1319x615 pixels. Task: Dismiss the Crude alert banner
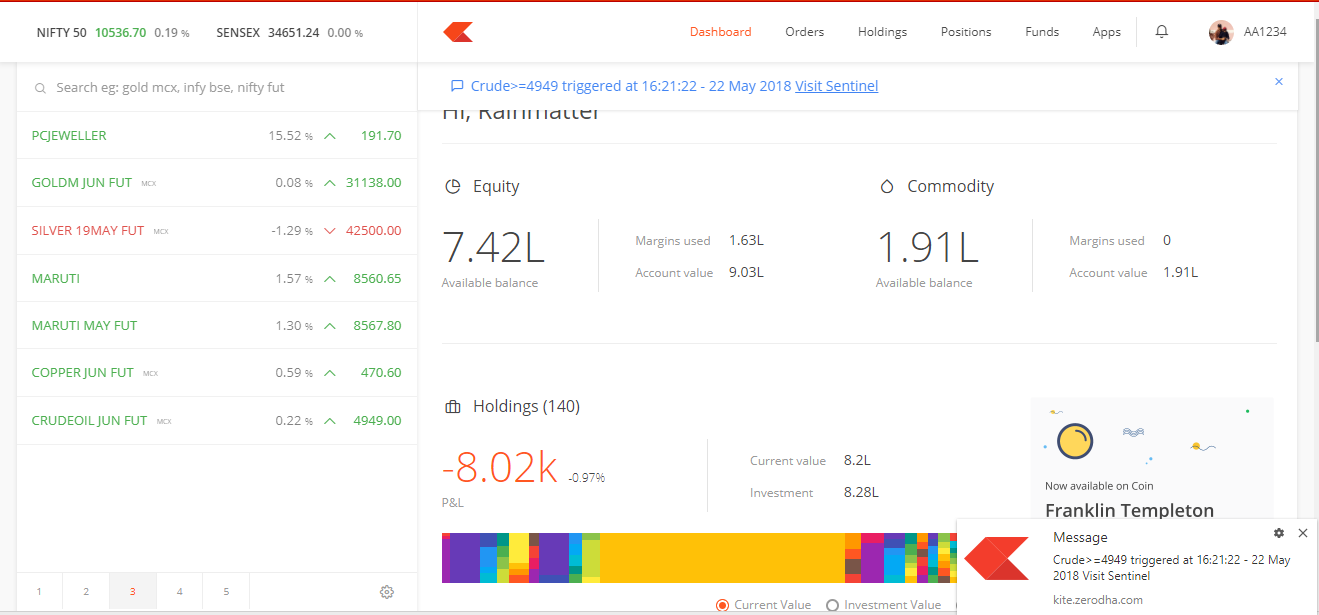point(1278,82)
